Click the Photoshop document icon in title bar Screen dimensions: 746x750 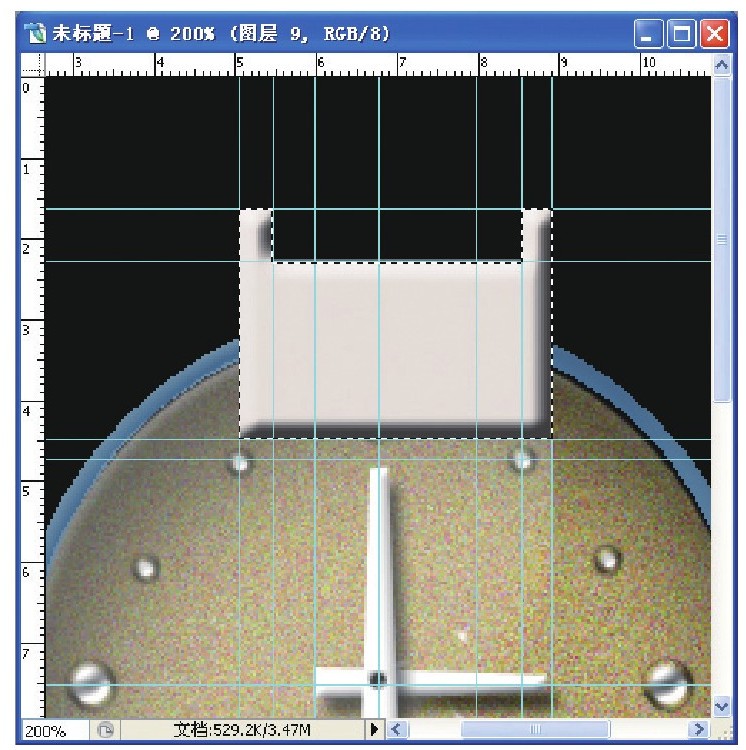click(x=36, y=34)
